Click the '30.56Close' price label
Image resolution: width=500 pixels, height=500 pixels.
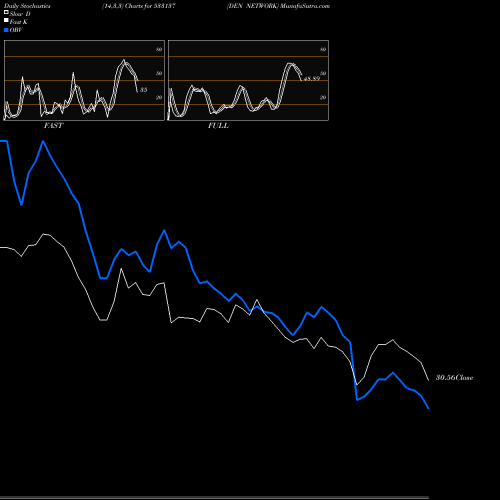coord(455,377)
